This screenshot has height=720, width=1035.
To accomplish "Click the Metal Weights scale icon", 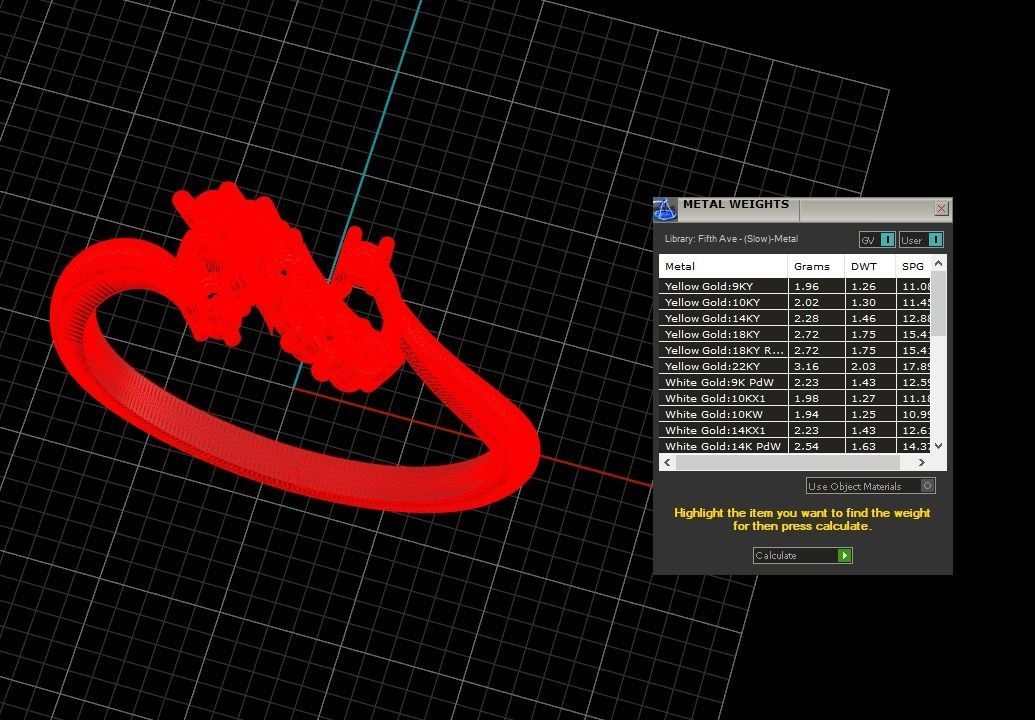I will tap(665, 209).
